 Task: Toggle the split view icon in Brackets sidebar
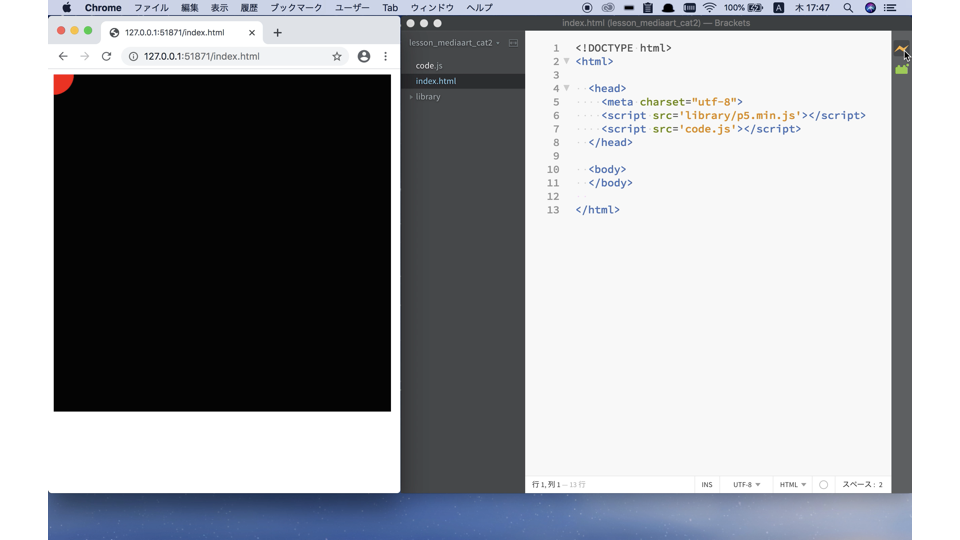(513, 43)
